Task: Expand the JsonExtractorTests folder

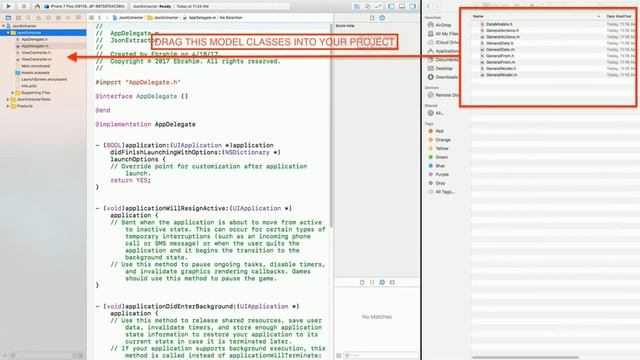Action: (x=8, y=99)
